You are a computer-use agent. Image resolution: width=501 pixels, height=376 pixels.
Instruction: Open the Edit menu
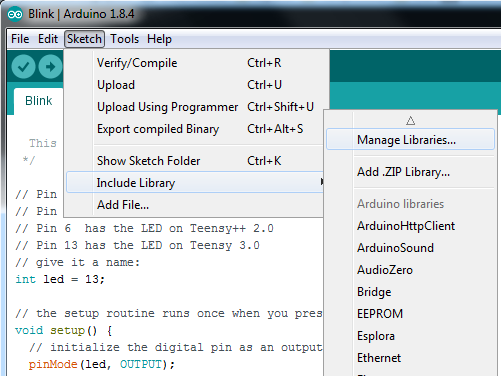click(48, 39)
